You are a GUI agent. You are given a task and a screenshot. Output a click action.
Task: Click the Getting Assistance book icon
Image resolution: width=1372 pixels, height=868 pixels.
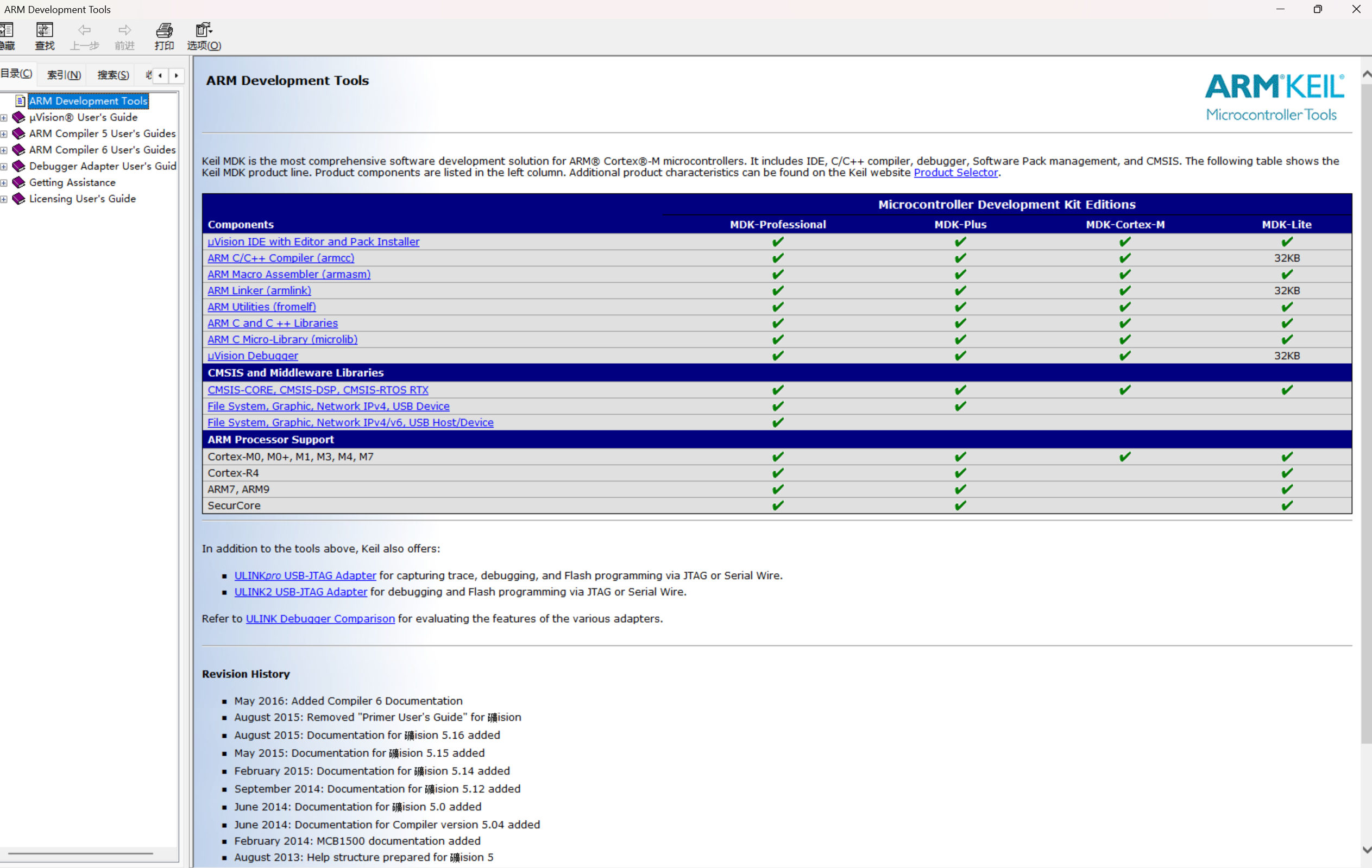tap(19, 182)
